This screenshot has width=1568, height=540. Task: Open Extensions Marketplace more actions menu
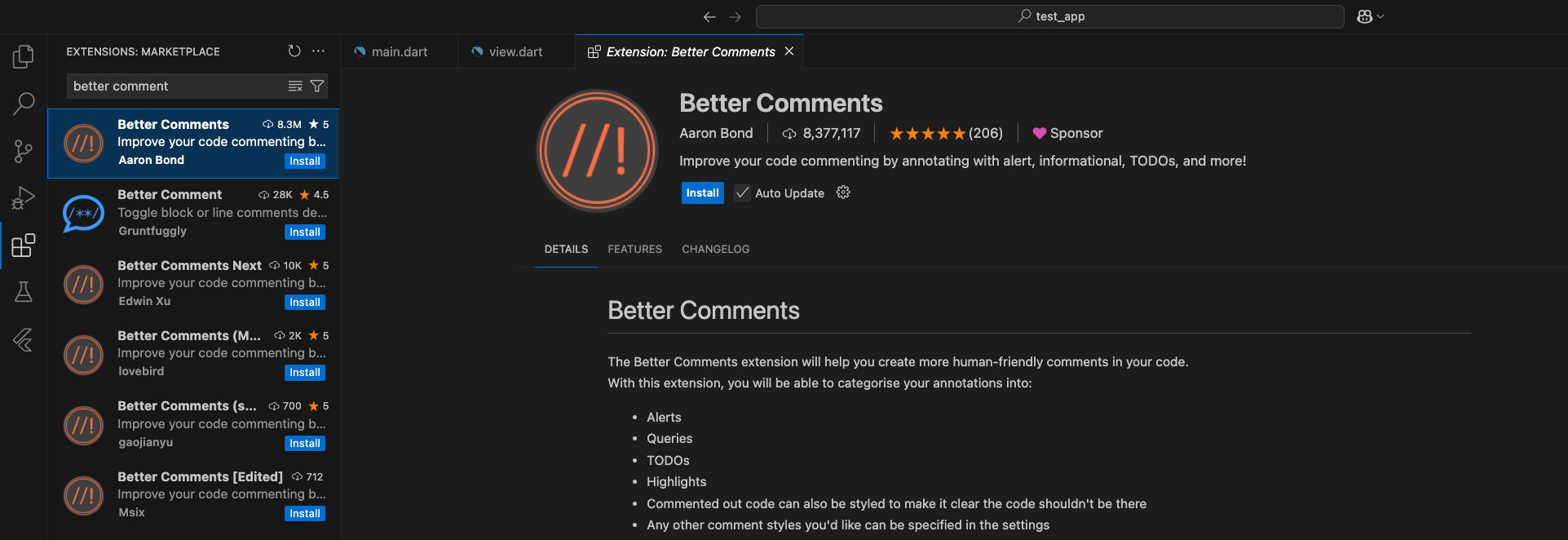click(x=319, y=51)
